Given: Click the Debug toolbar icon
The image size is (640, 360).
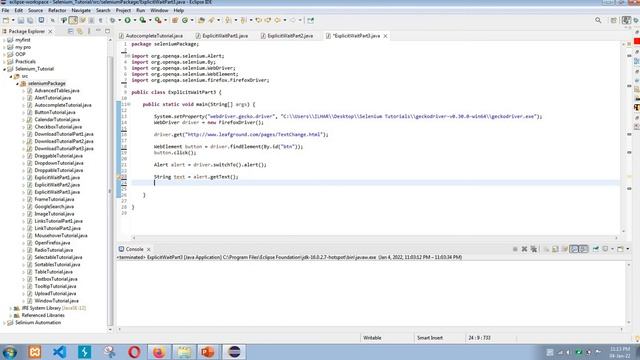Looking at the screenshot, I should click(113, 20).
